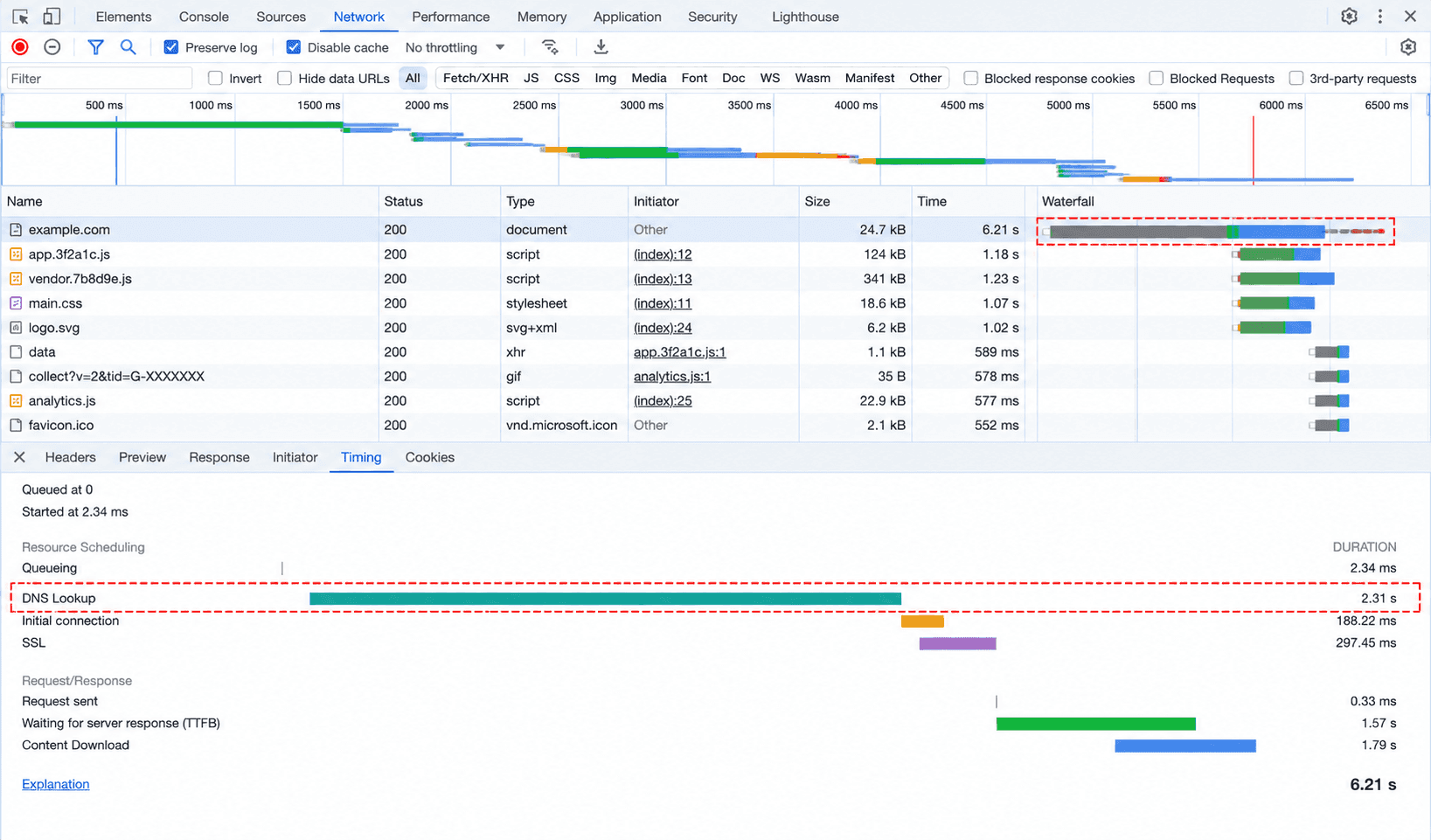Click the favicon.ico file icon
The width and height of the screenshot is (1431, 840).
click(x=16, y=426)
